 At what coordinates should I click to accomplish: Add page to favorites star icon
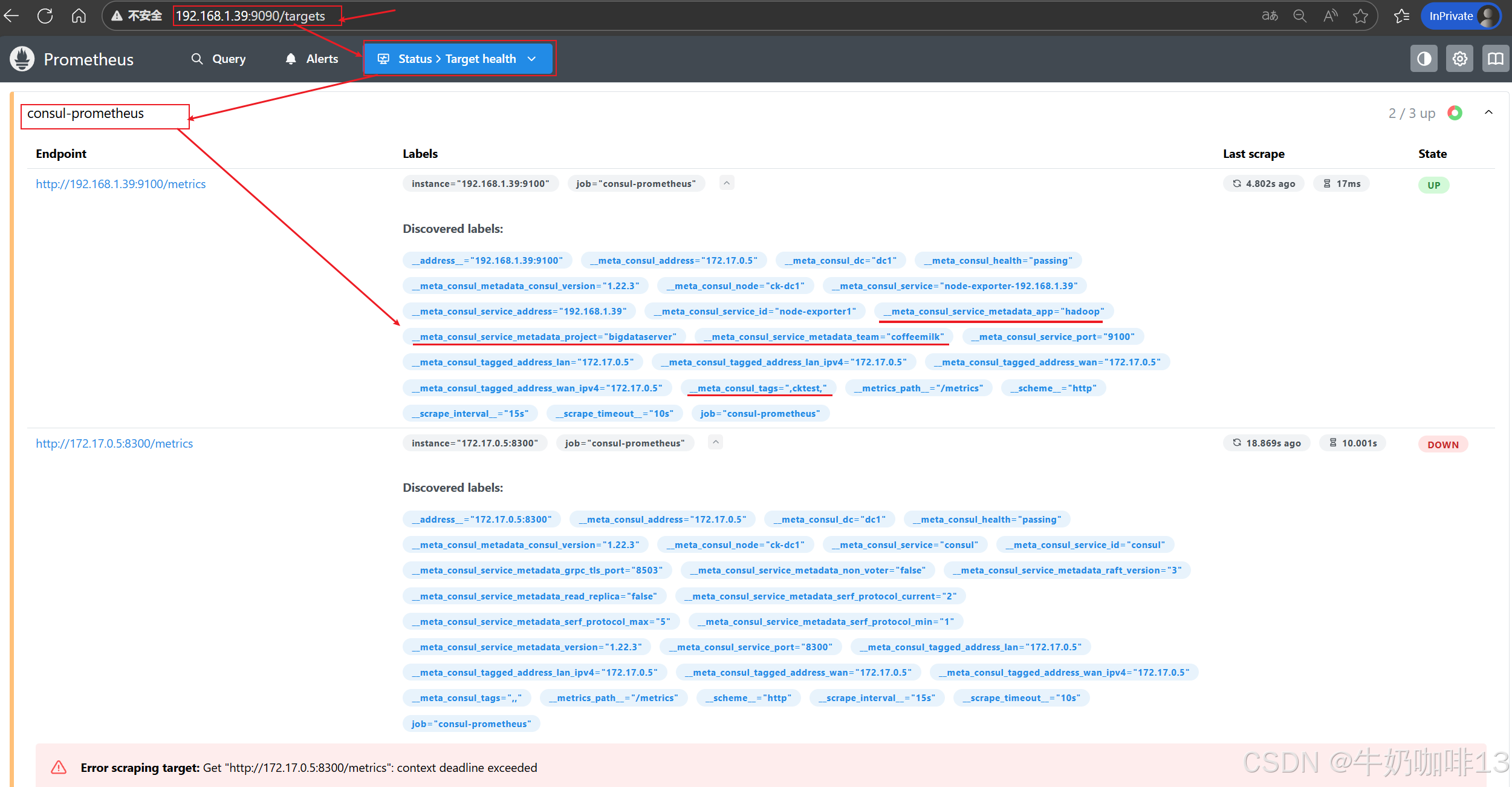pyautogui.click(x=1360, y=16)
